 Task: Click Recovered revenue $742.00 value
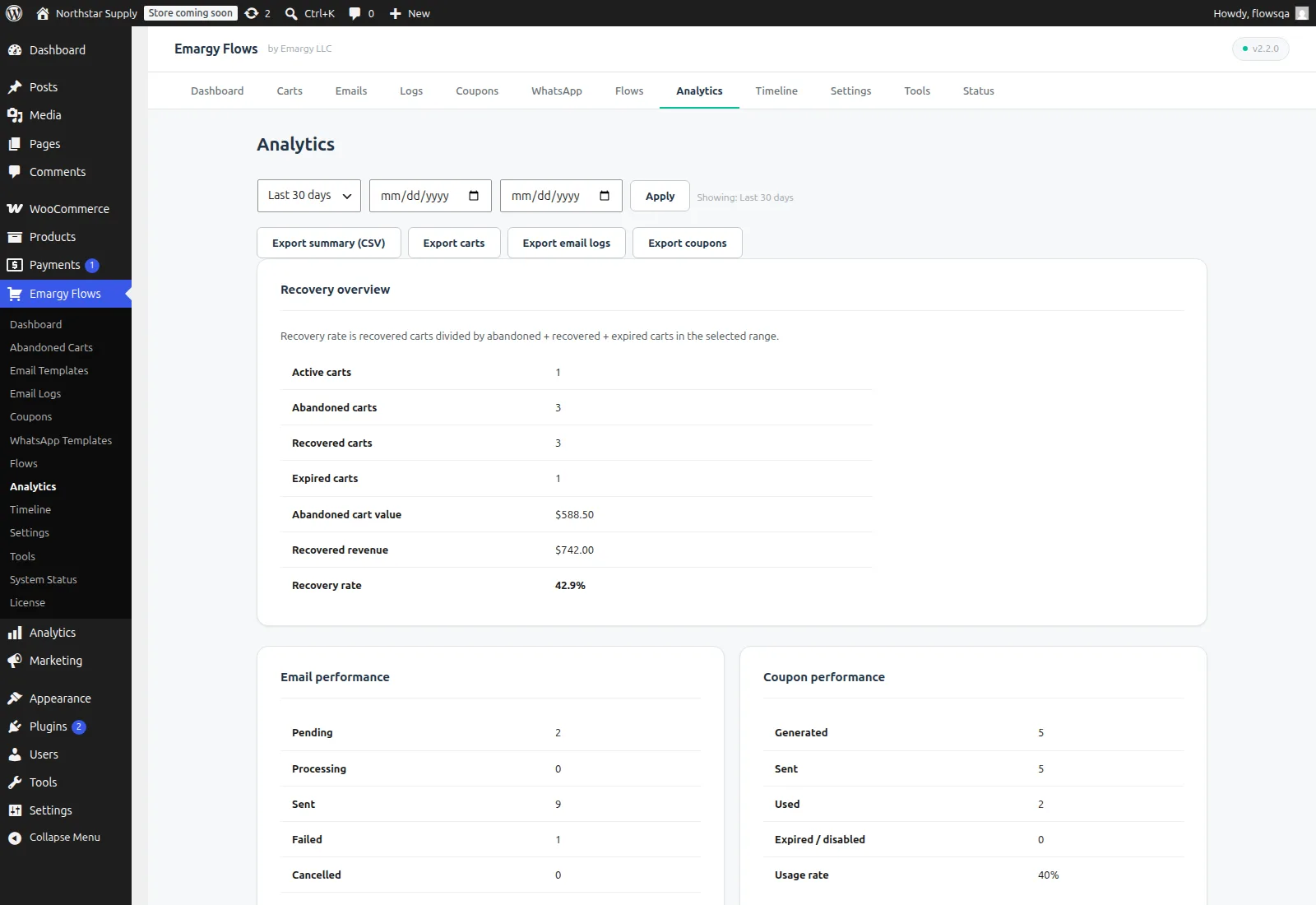click(574, 550)
